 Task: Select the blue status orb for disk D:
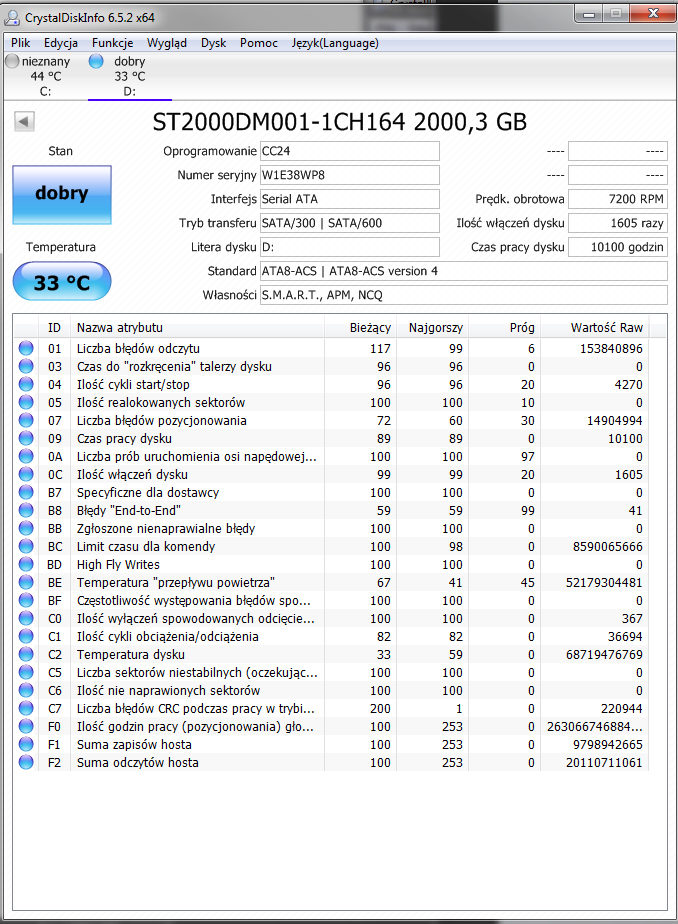point(96,61)
